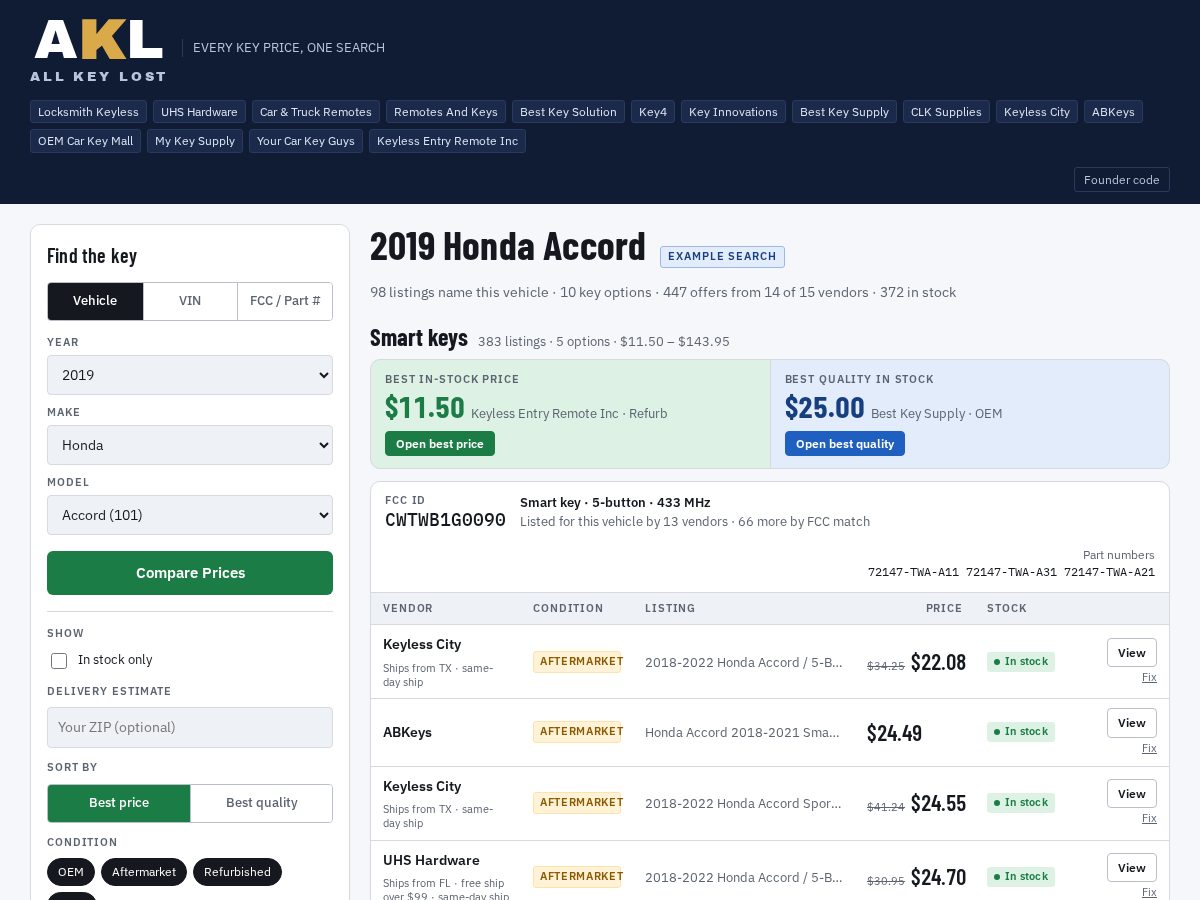Click the $11.50 best in-stock price

pos(425,408)
